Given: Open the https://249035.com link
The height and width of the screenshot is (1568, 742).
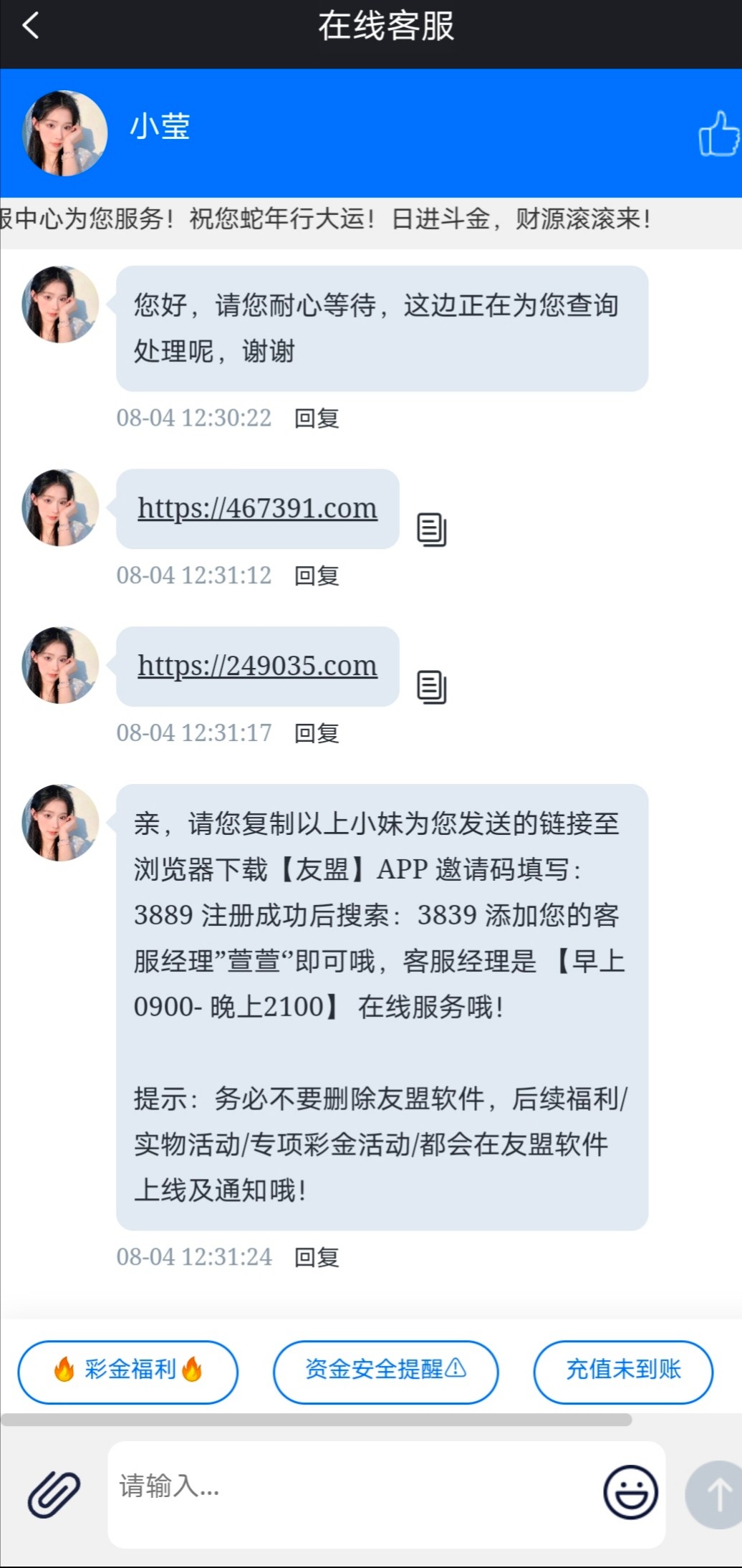Looking at the screenshot, I should [257, 666].
